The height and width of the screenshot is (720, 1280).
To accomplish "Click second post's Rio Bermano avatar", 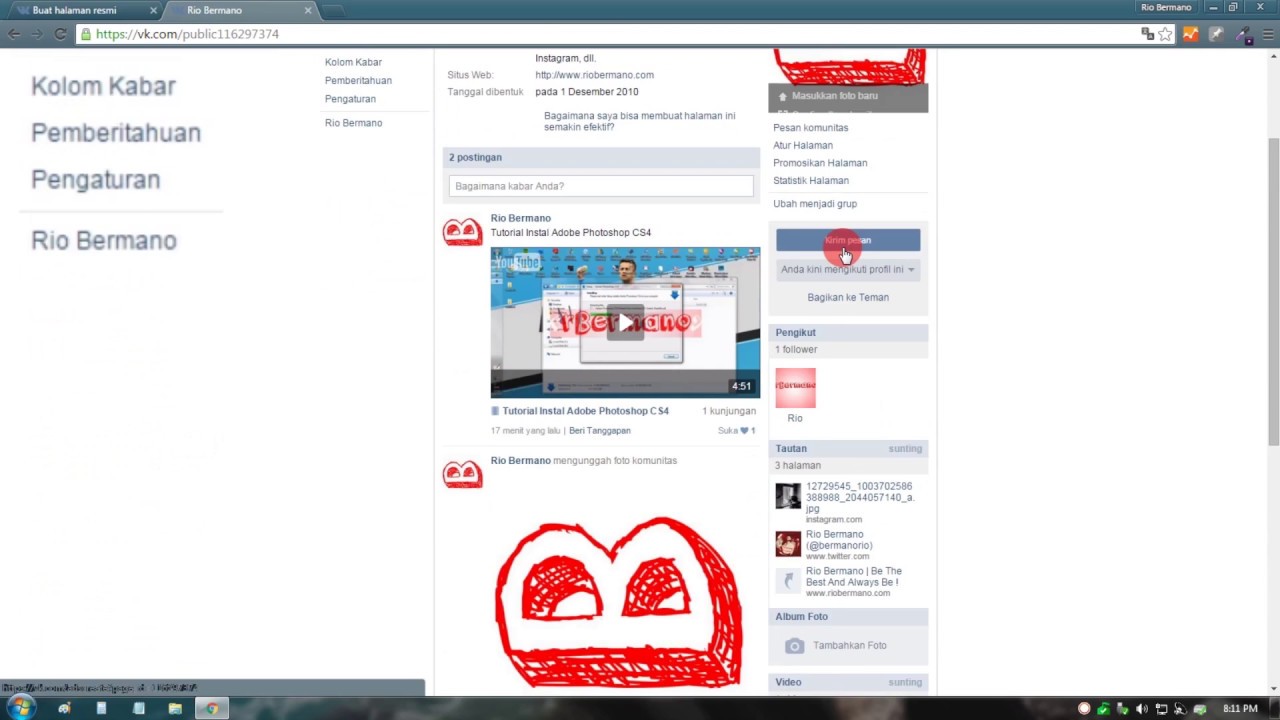I will (x=462, y=473).
